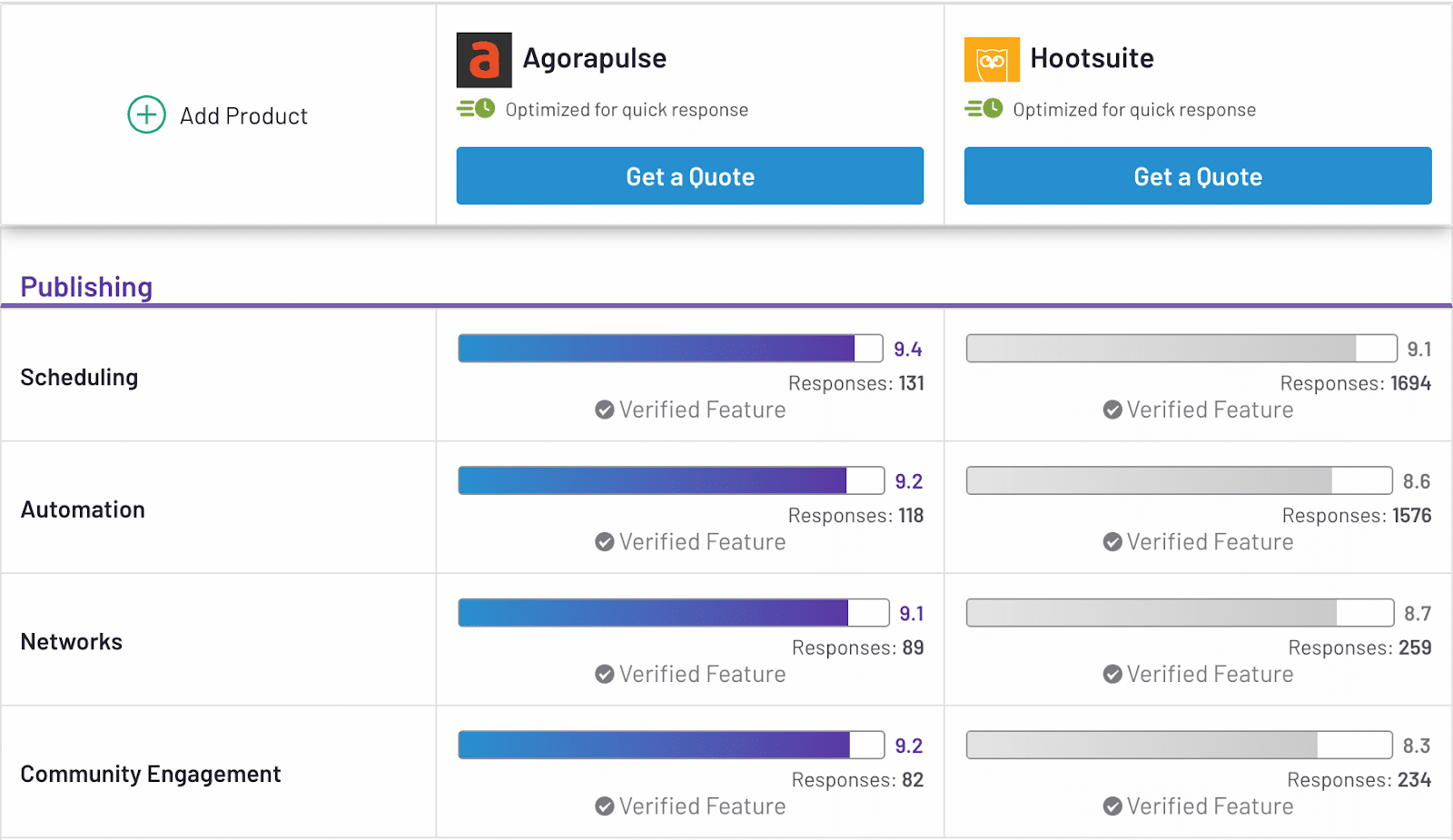Select the Networks row label
This screenshot has width=1453, height=840.
(x=71, y=642)
